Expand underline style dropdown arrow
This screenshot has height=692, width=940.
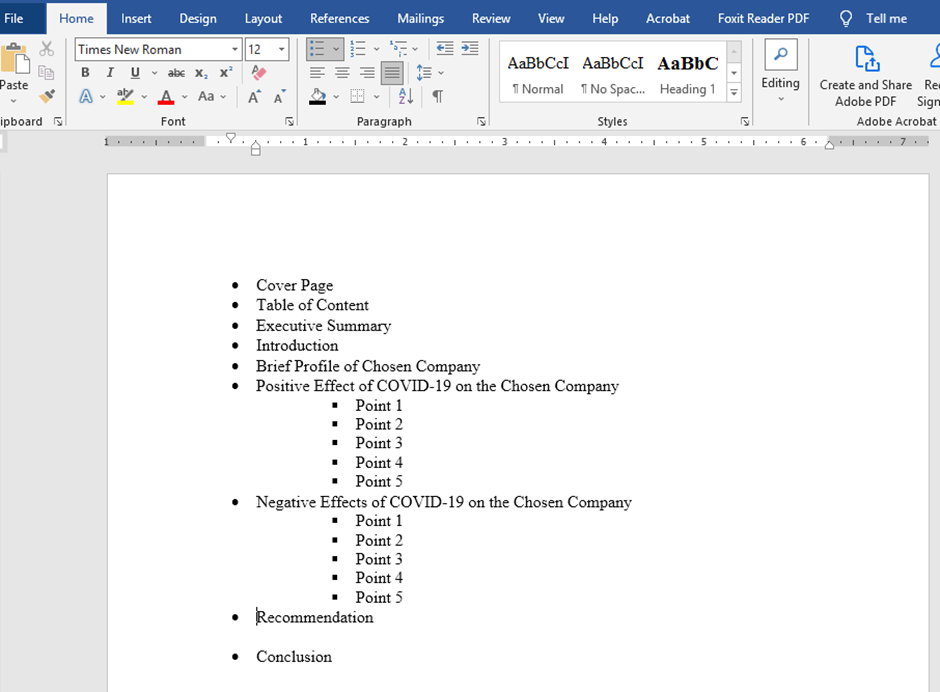[154, 73]
